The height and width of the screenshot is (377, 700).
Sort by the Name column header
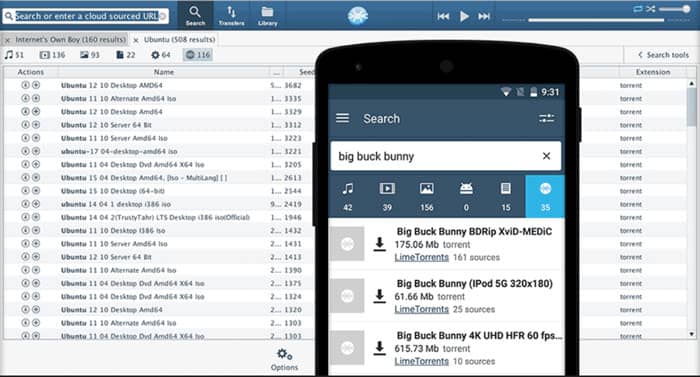163,72
